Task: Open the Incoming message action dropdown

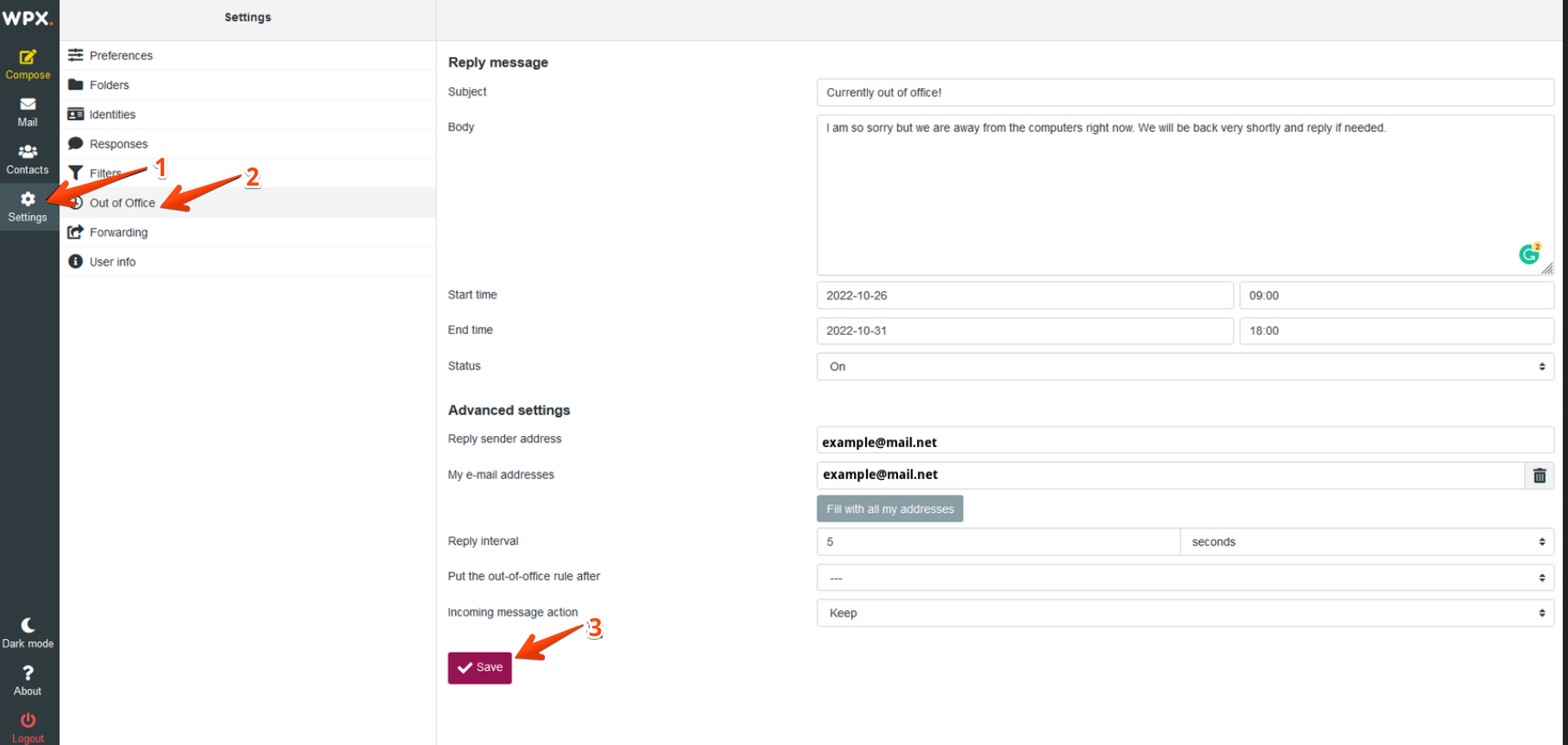Action: click(1185, 613)
